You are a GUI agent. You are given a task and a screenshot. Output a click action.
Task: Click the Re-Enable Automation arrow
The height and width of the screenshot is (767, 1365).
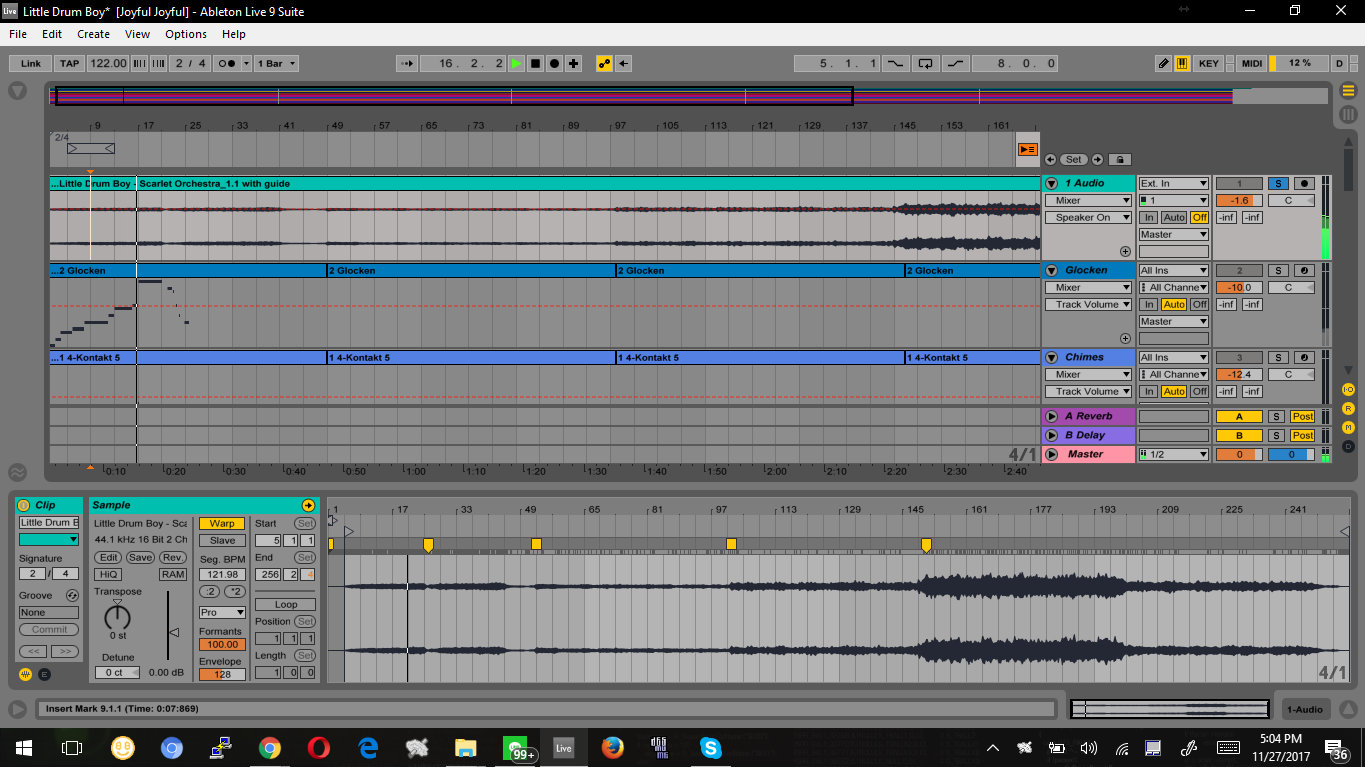click(623, 63)
